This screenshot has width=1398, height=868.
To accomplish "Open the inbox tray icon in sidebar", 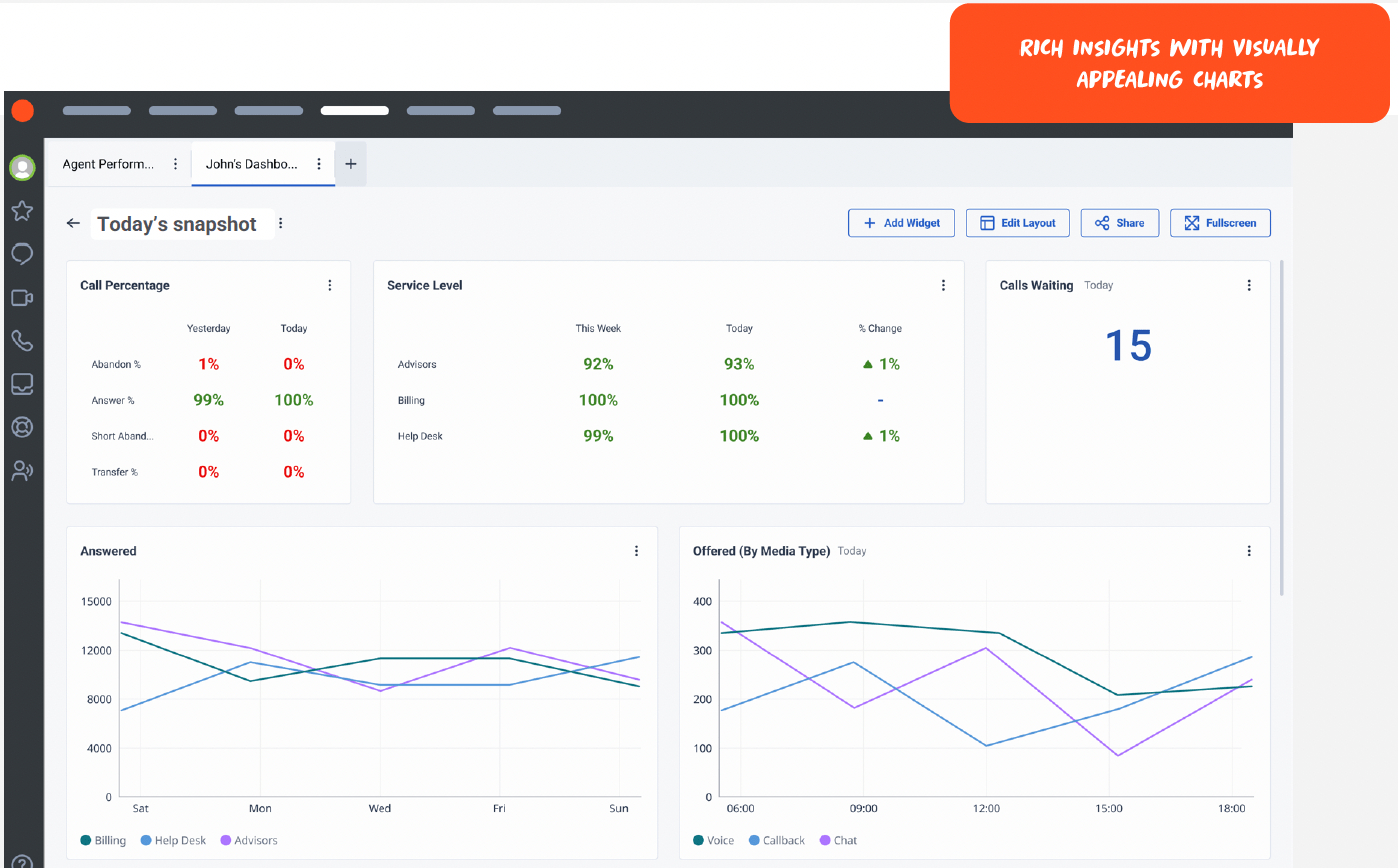I will [22, 383].
